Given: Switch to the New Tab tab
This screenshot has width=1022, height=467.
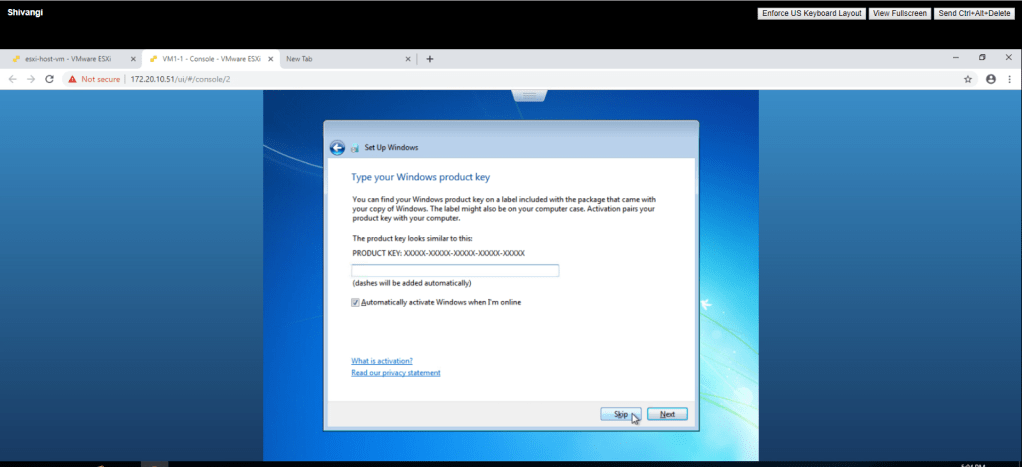Looking at the screenshot, I should [x=330, y=59].
